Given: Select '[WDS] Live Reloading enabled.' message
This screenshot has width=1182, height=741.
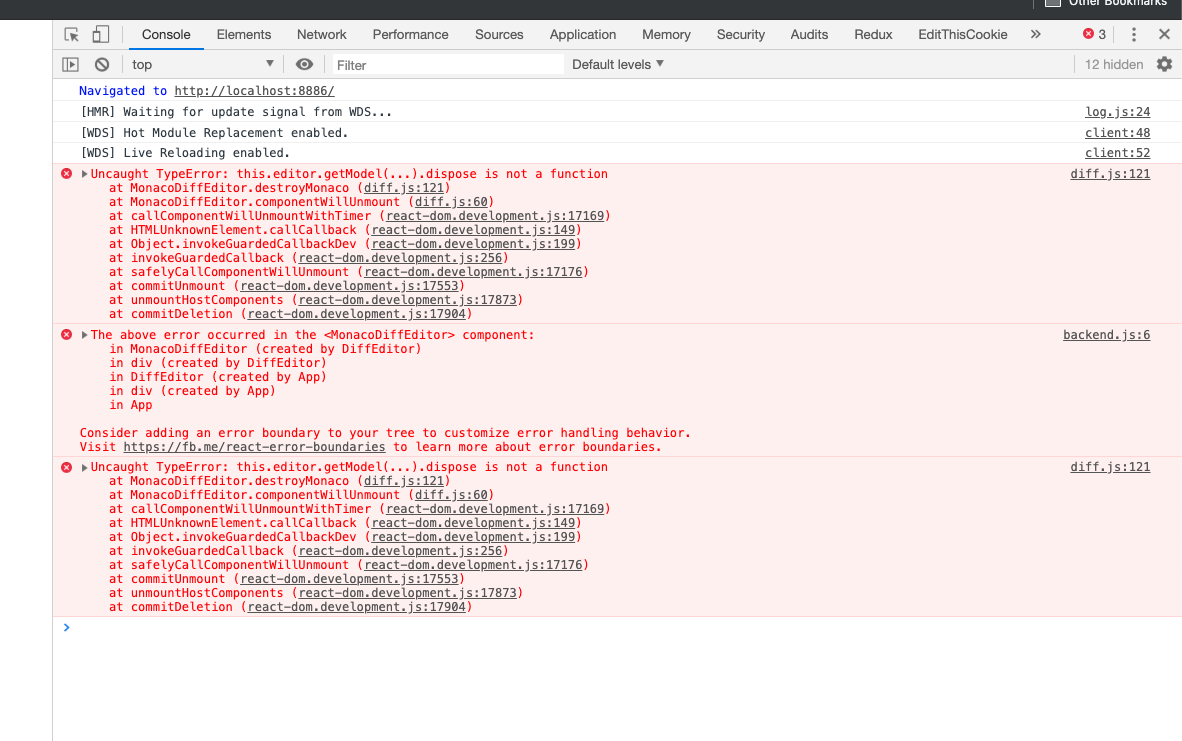Looking at the screenshot, I should coord(185,153).
